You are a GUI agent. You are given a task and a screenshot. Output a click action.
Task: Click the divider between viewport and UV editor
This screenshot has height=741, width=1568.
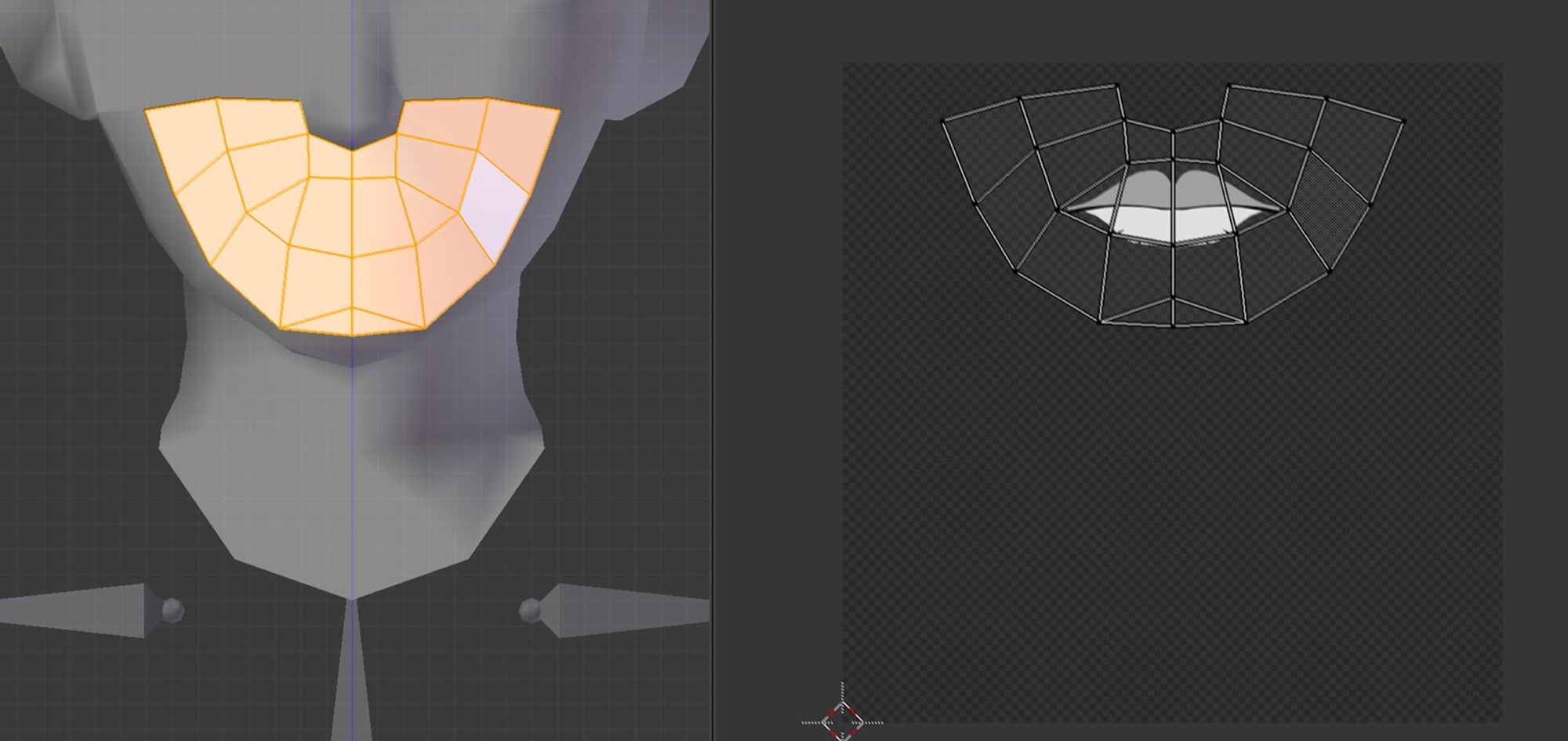[712, 370]
